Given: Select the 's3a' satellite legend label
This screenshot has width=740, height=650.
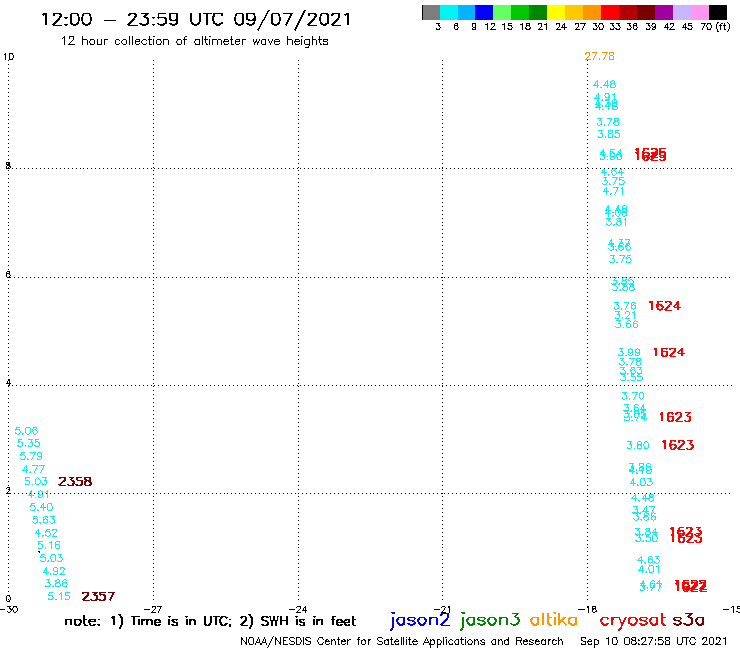Looking at the screenshot, I should point(688,620).
